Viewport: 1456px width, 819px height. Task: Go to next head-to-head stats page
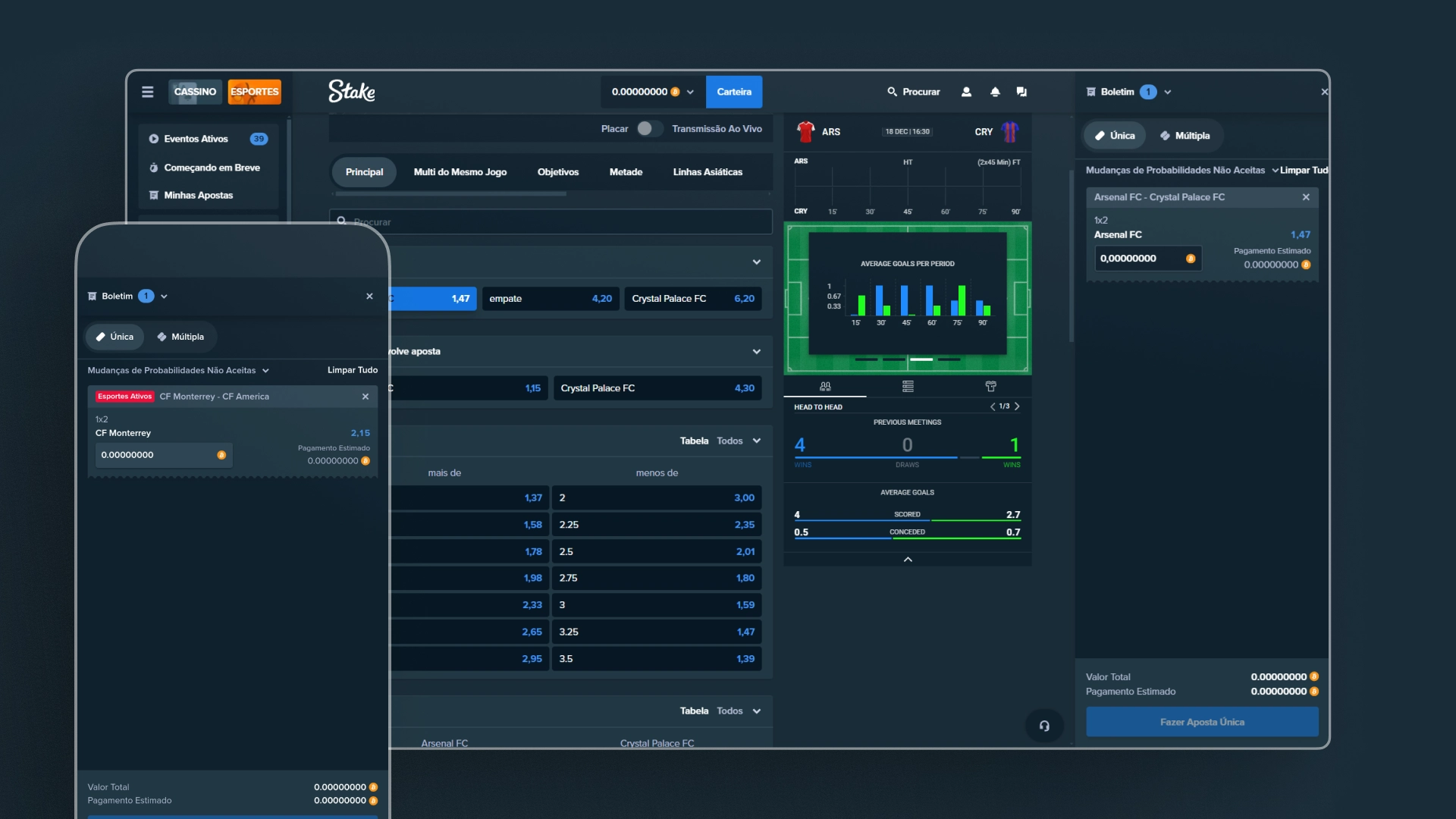pos(1017,406)
